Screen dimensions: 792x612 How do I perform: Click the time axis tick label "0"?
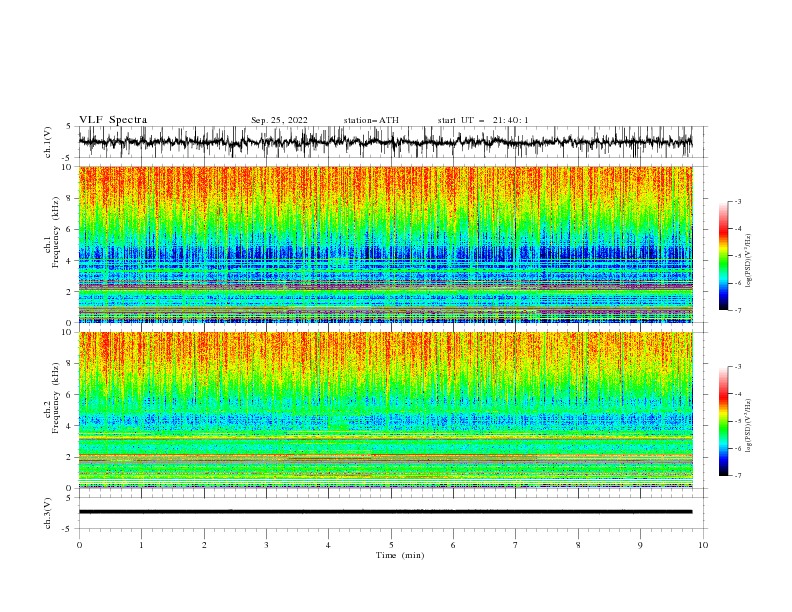(79, 545)
